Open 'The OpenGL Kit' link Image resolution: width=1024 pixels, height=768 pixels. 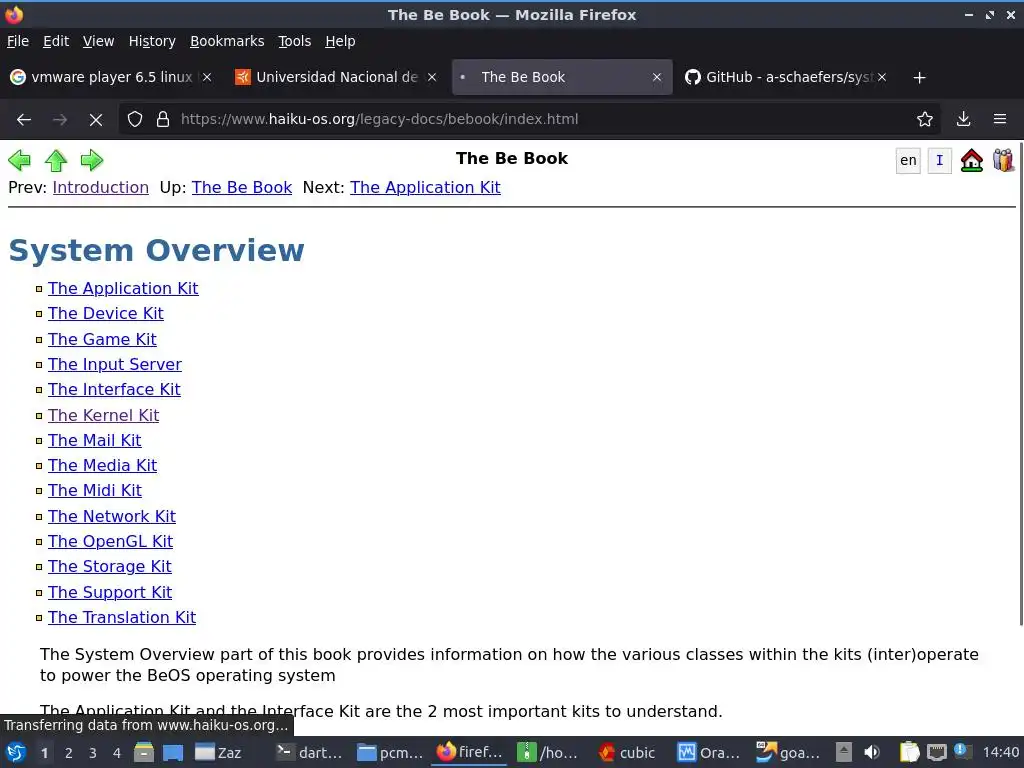click(x=110, y=541)
